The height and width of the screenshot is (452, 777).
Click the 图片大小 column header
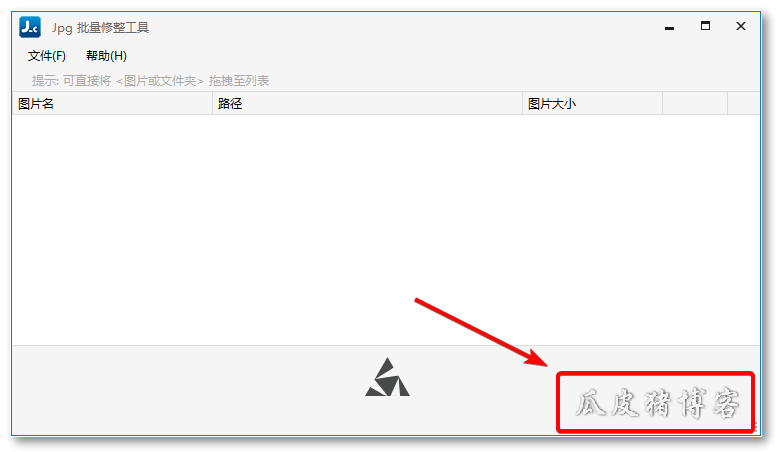592,104
